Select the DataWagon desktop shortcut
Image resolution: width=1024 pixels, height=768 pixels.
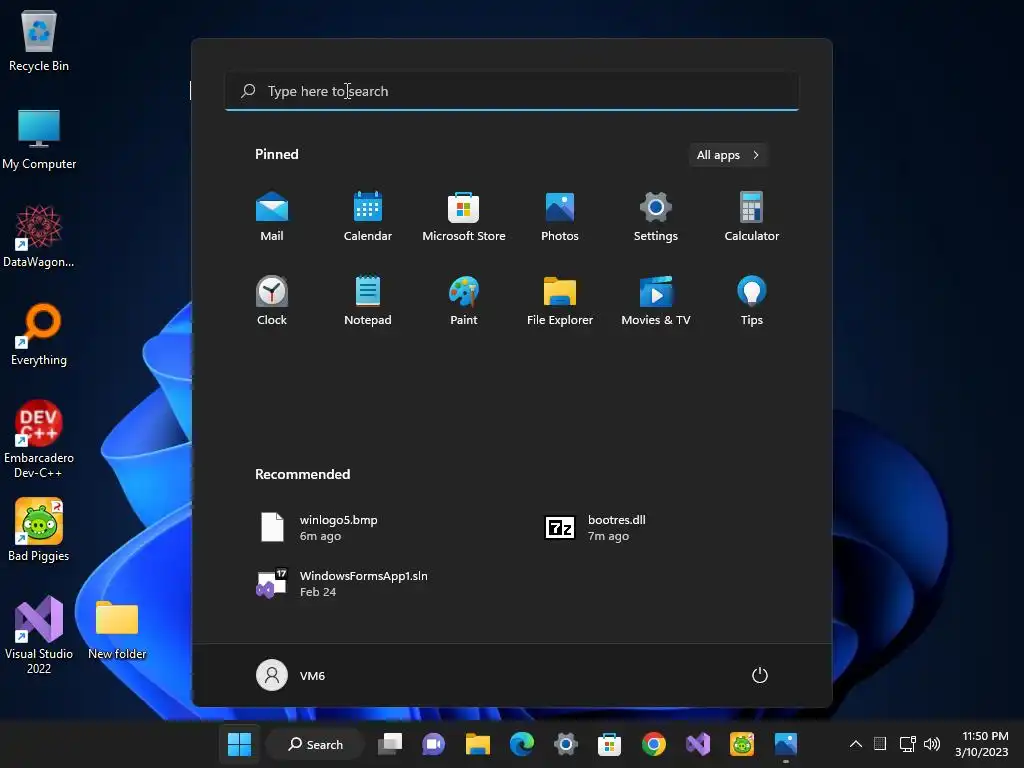(39, 236)
